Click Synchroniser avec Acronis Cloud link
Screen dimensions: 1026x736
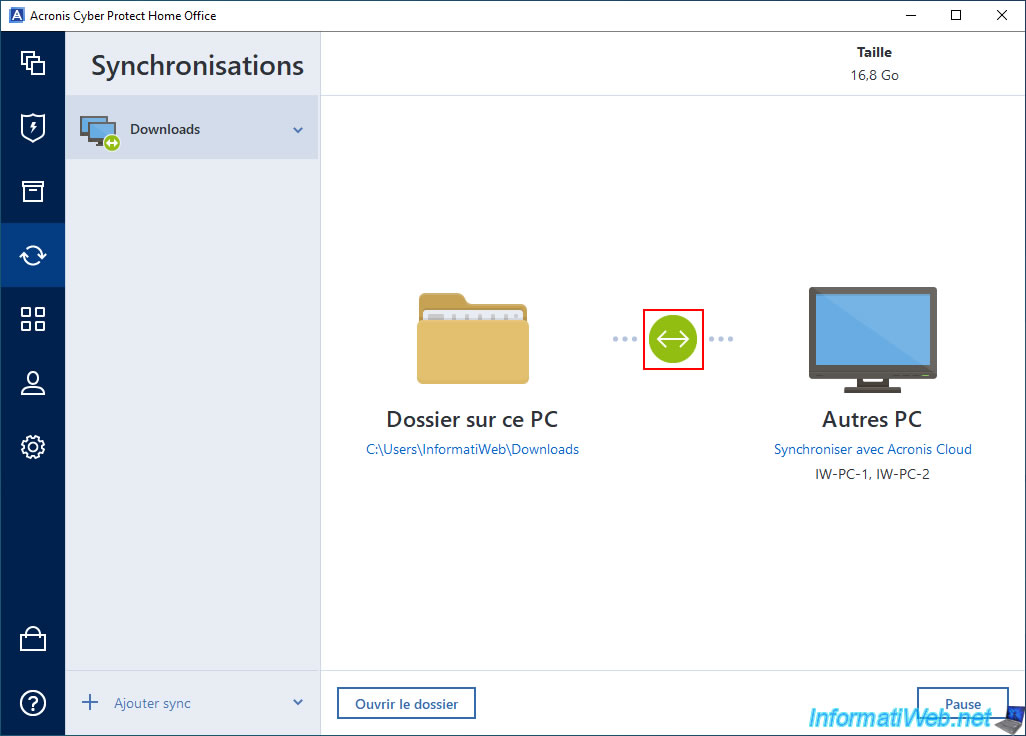[872, 450]
